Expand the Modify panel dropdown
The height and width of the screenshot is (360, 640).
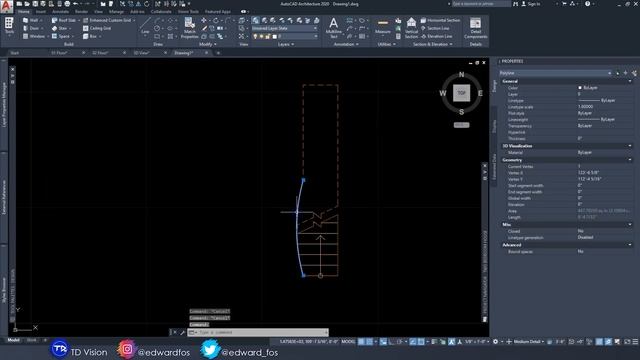point(208,44)
